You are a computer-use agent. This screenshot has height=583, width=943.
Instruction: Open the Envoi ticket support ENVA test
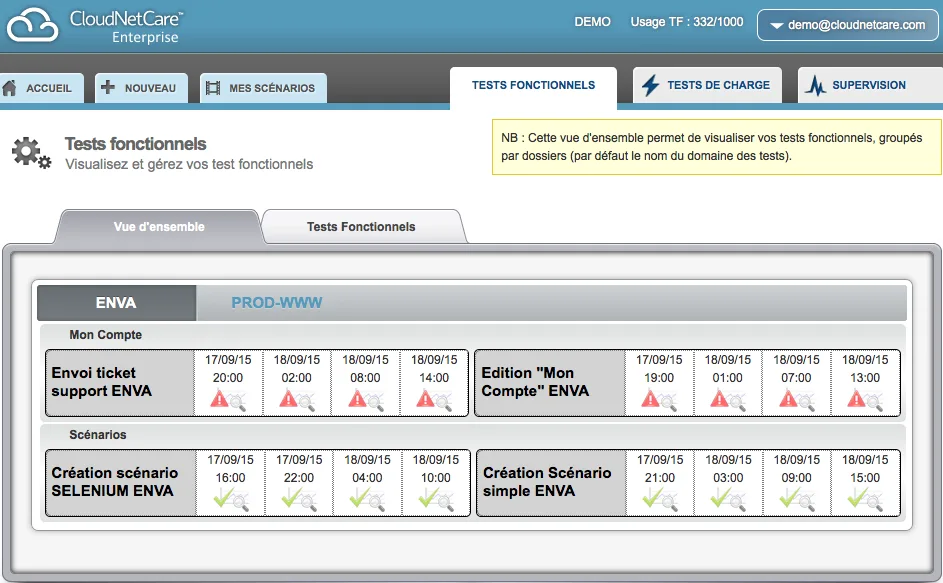tap(120, 382)
